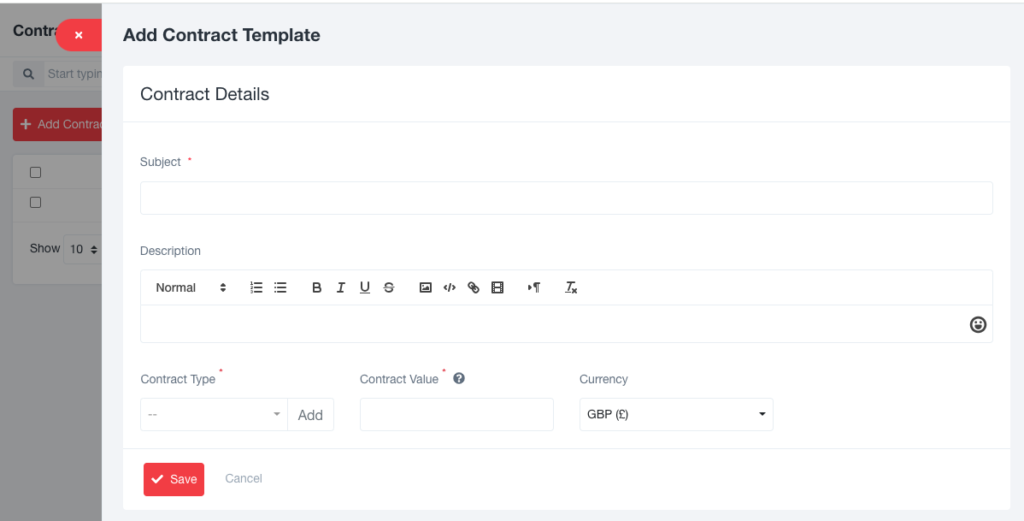Apply underline formatting
Image resolution: width=1024 pixels, height=521 pixels.
click(364, 287)
